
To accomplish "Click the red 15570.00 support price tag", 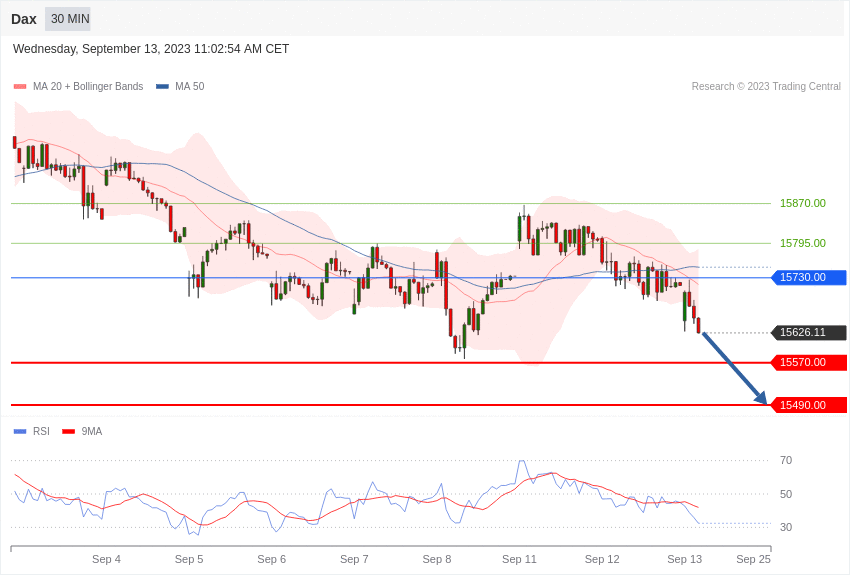I will [809, 362].
